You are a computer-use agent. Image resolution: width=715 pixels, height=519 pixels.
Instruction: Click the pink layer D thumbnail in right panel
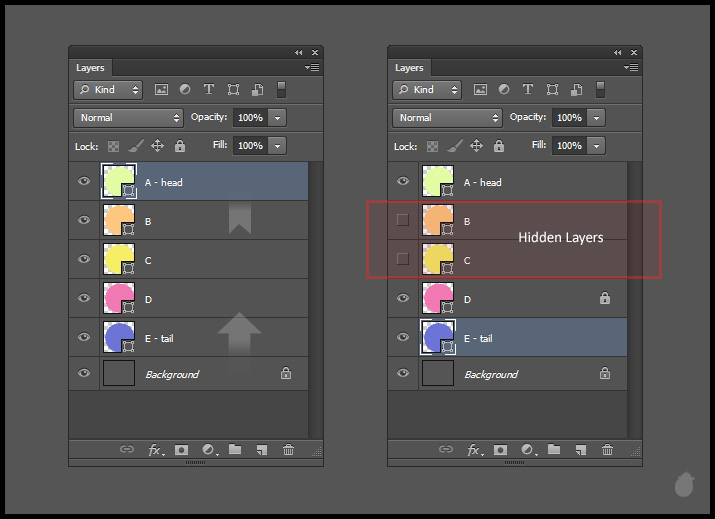click(x=438, y=298)
